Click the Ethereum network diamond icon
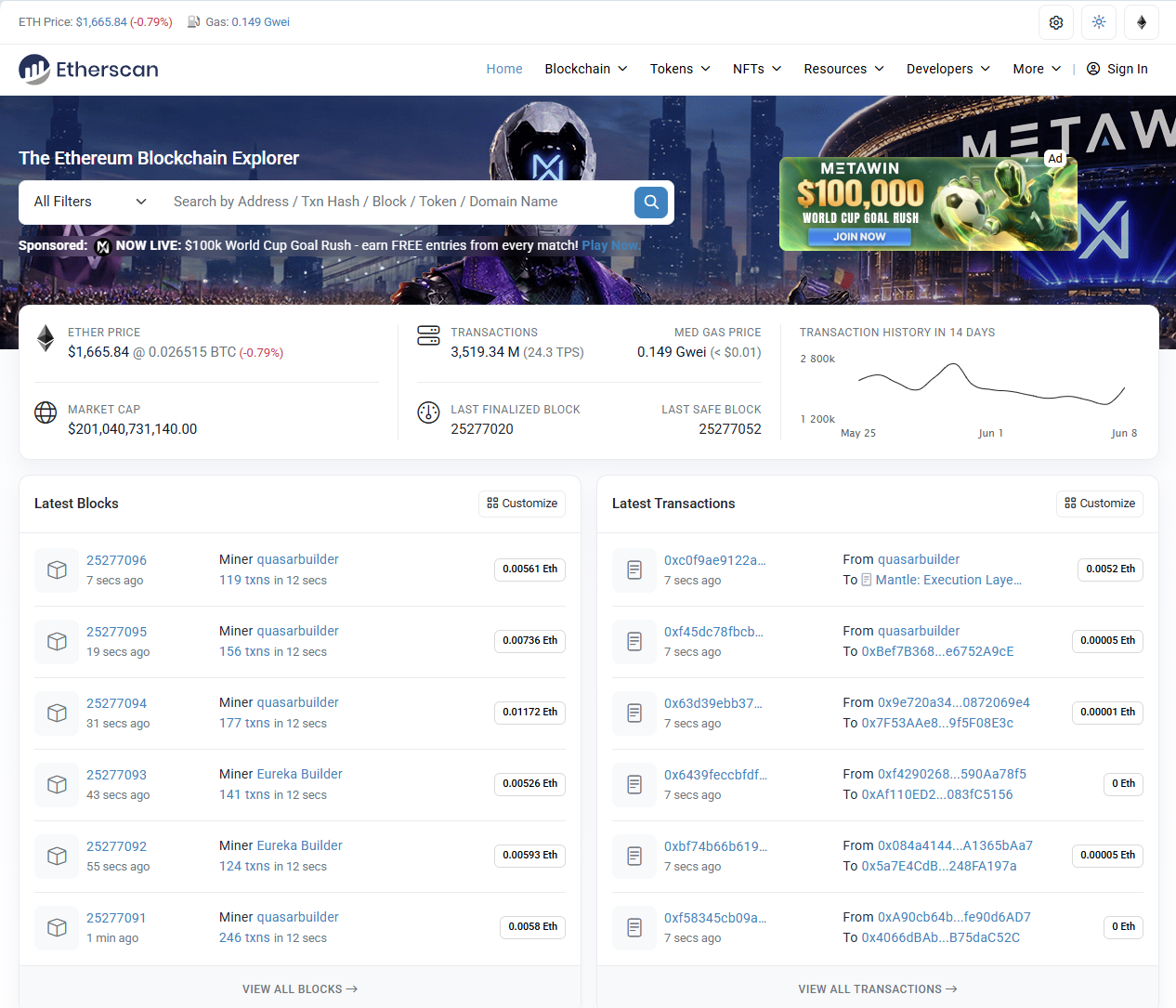This screenshot has width=1176, height=1008. (x=1142, y=22)
